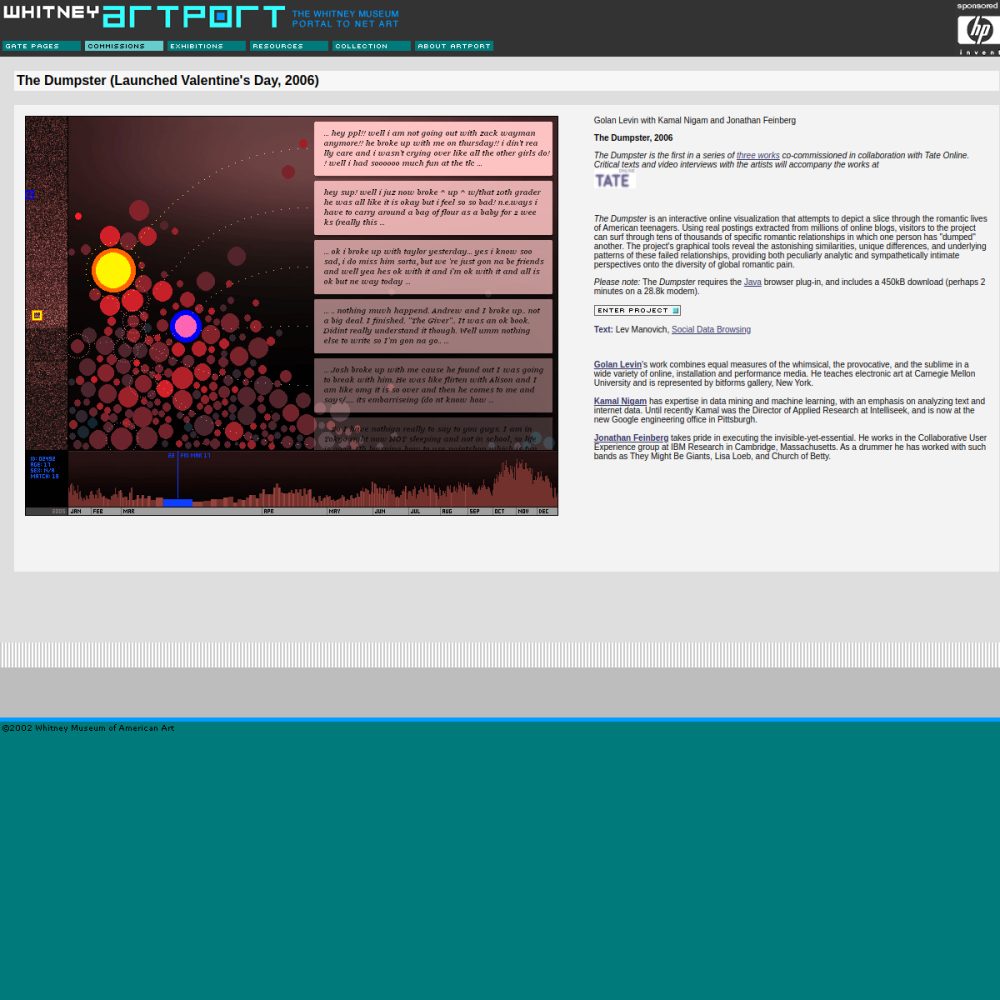Open the Social Data Browsing text link
Image resolution: width=1000 pixels, height=1000 pixels.
coord(711,330)
